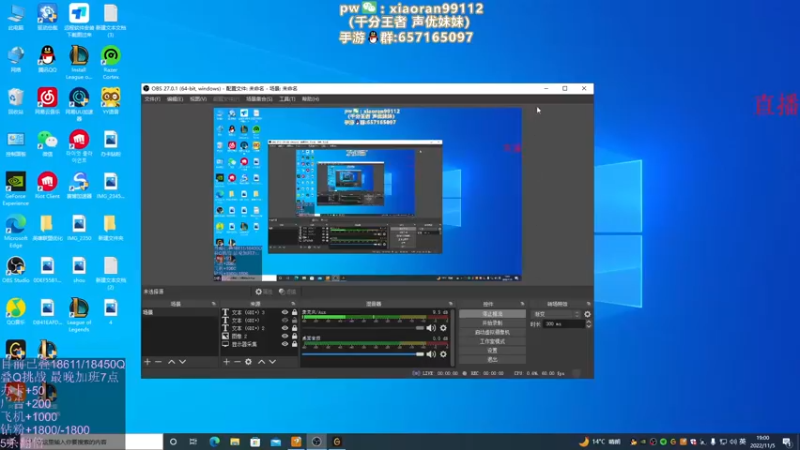Open the 帮助(H) menu
The image size is (800, 450).
coord(310,99)
